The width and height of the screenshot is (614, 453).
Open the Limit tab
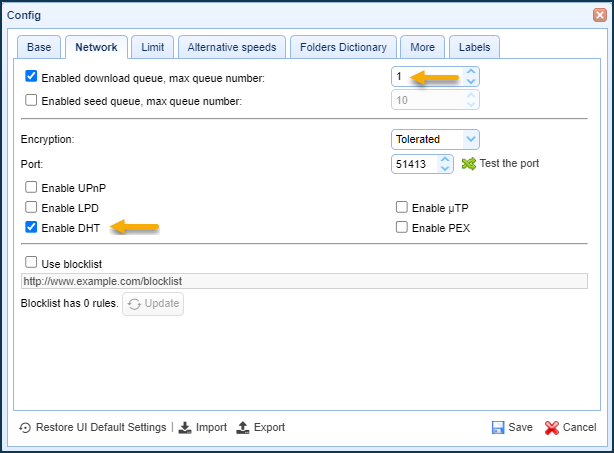pyautogui.click(x=153, y=47)
